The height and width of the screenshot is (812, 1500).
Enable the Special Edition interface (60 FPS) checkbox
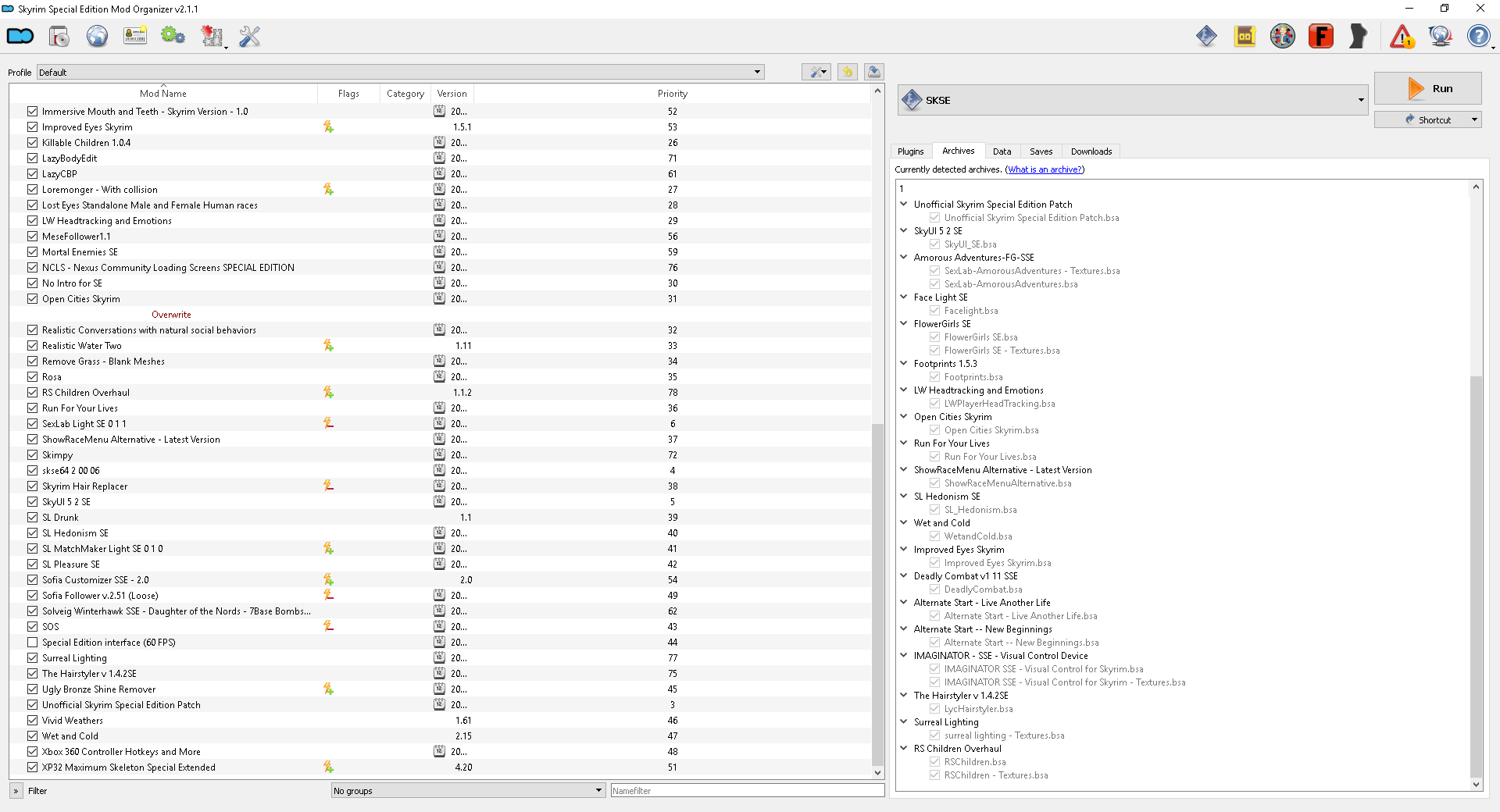(x=32, y=642)
